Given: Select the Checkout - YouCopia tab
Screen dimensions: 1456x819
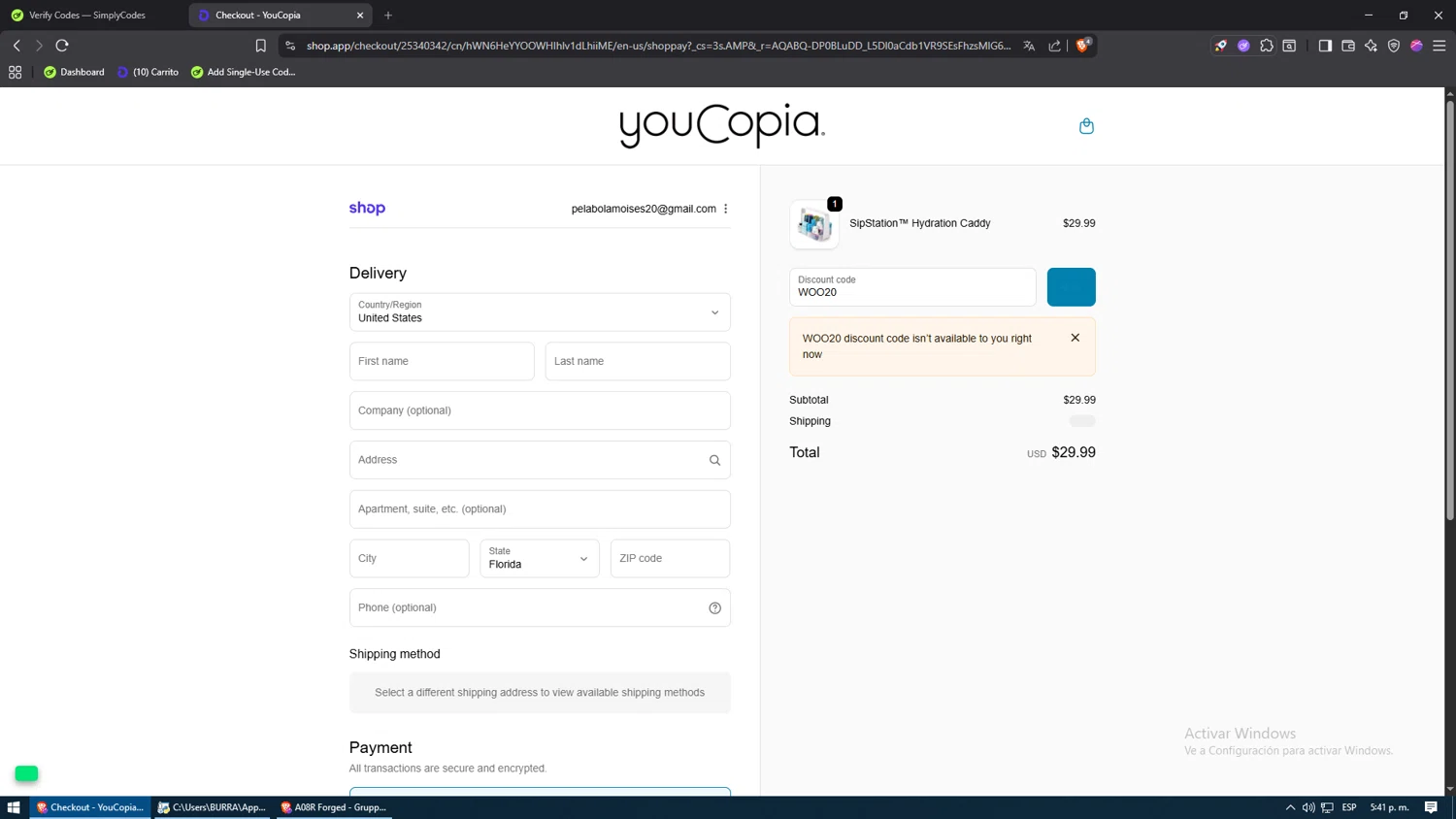Looking at the screenshot, I should pos(281,16).
